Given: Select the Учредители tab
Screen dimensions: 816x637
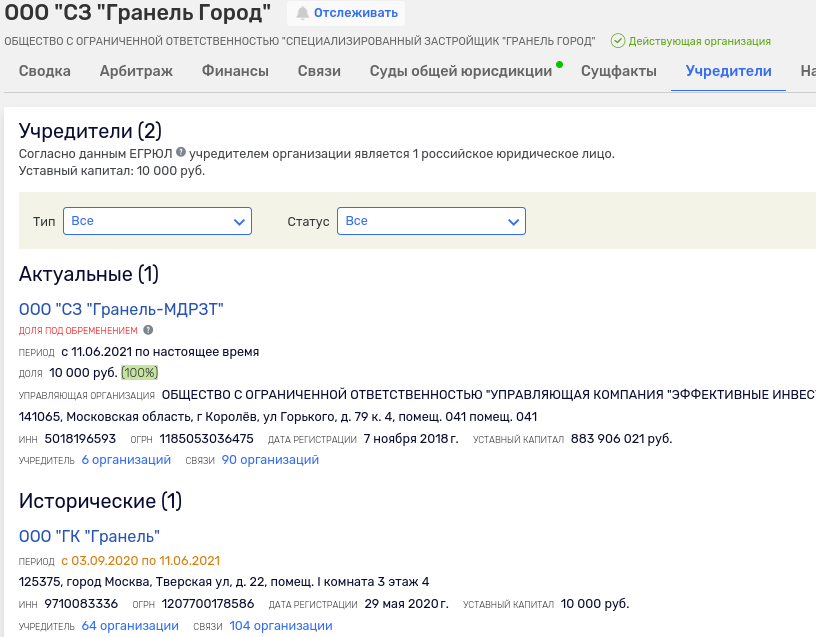Looking at the screenshot, I should pyautogui.click(x=728, y=71).
